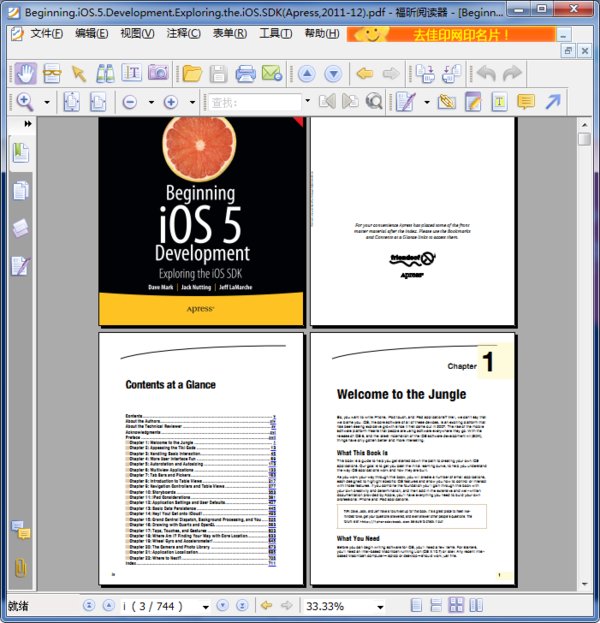The width and height of the screenshot is (600, 623).
Task: Go to the next page in status bar
Action: 222,605
